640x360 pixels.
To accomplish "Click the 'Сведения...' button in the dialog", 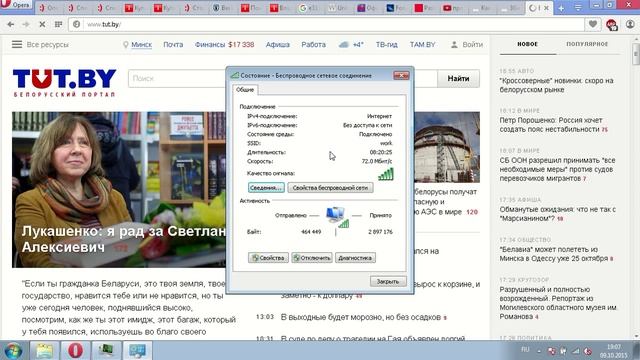I will (266, 188).
